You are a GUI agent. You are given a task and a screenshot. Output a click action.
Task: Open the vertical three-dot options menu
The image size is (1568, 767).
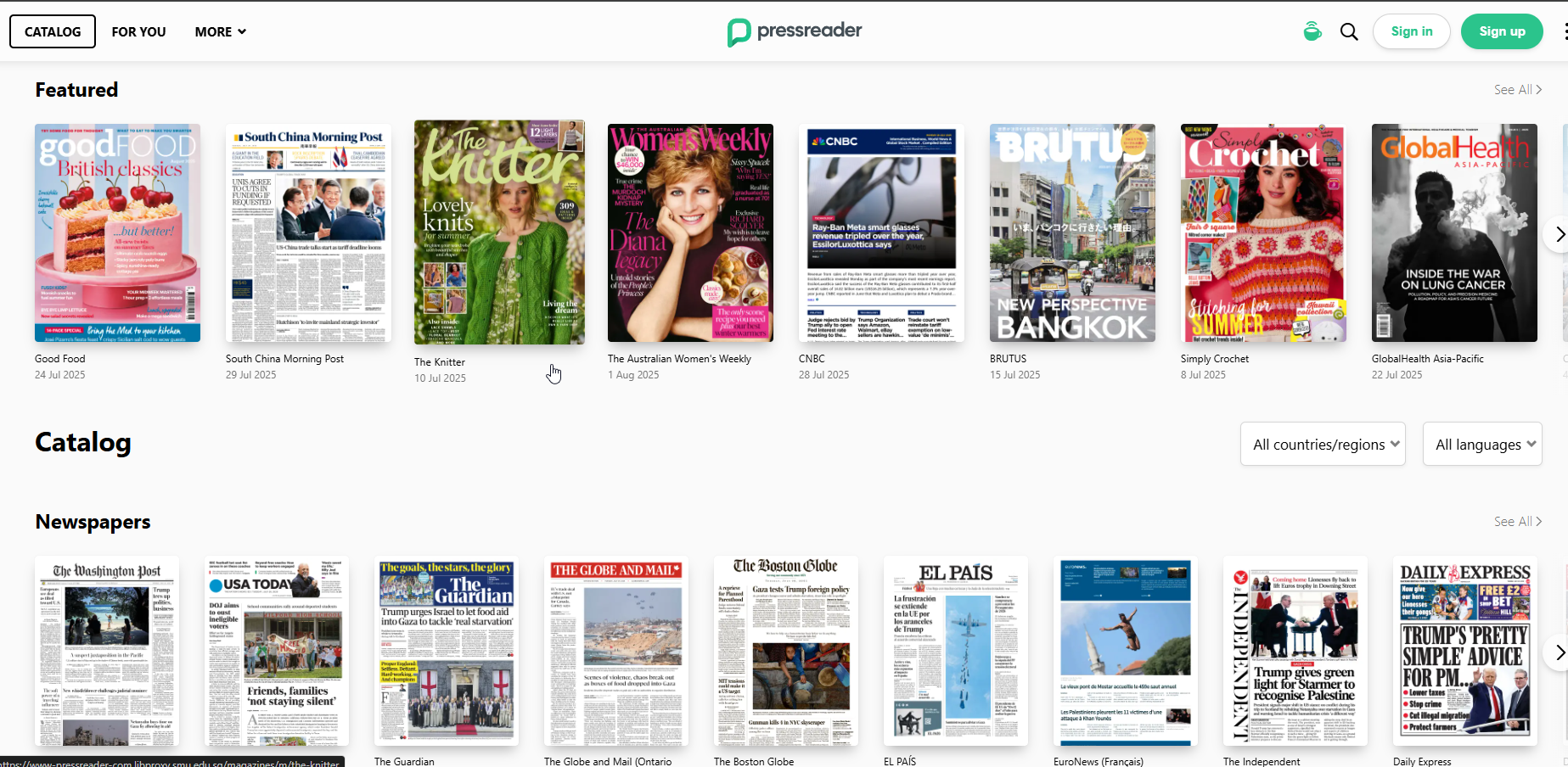pos(1565,31)
